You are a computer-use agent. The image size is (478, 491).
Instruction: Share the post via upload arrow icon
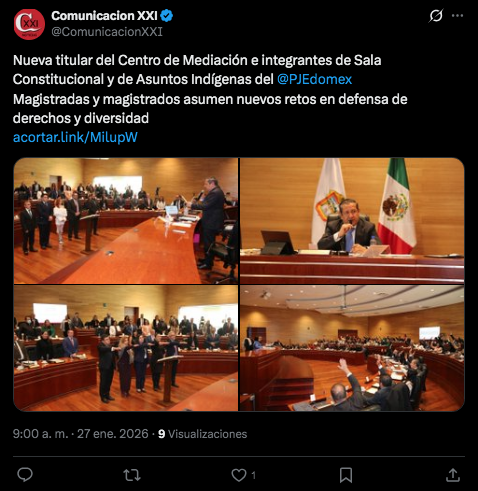coord(453,475)
